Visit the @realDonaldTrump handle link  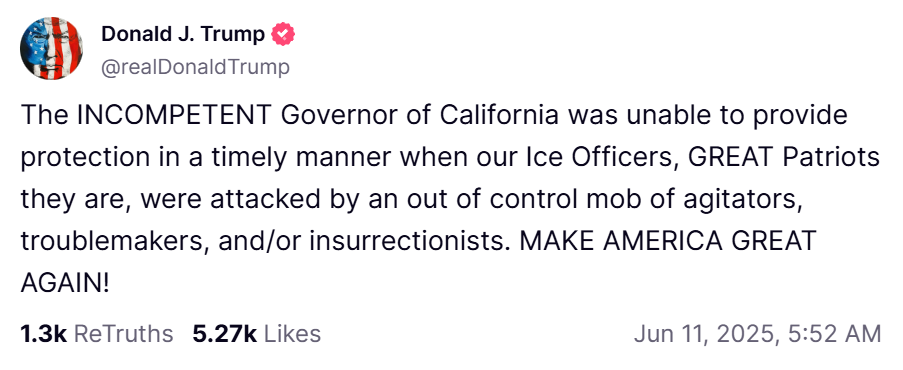[196, 67]
